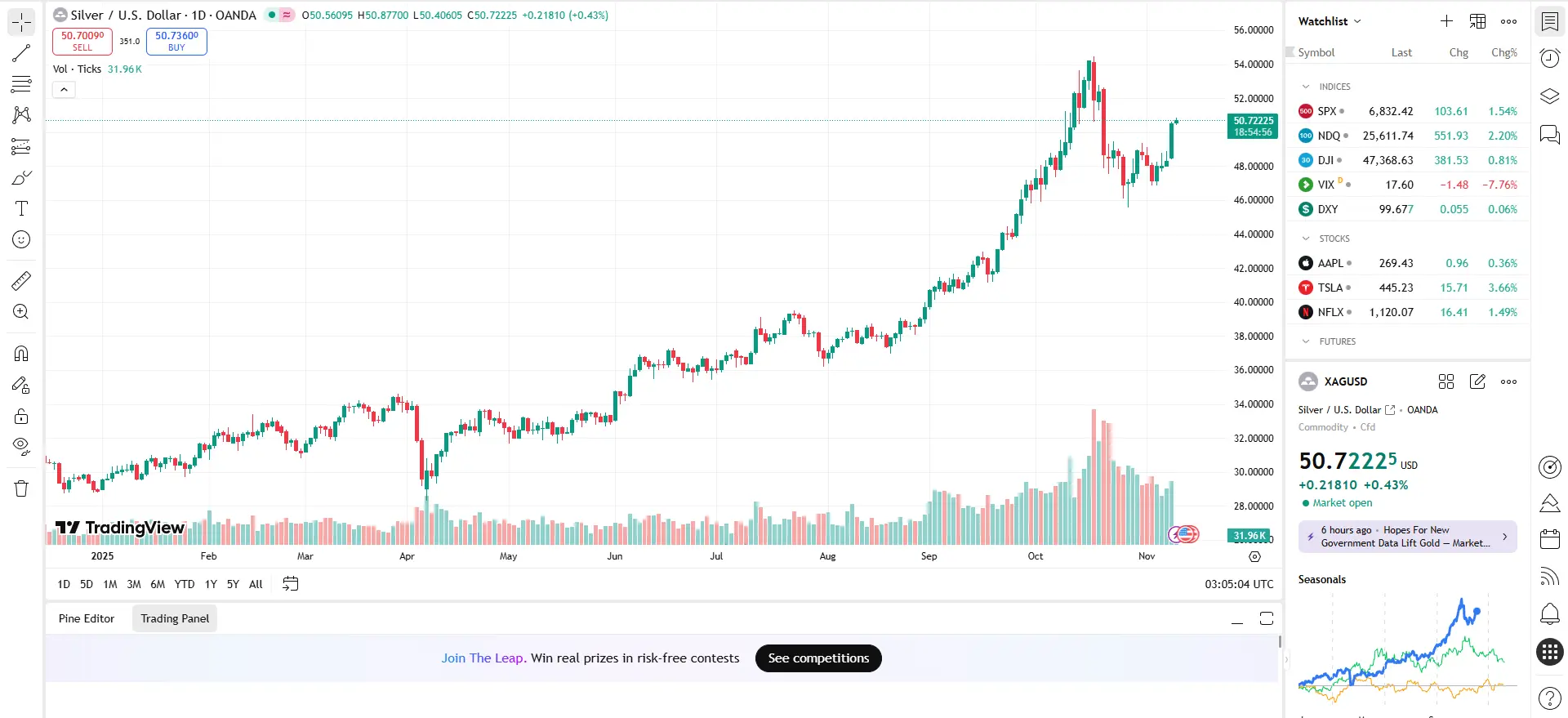Select the Measure ruler tool
1568x718 pixels.
[x=21, y=281]
